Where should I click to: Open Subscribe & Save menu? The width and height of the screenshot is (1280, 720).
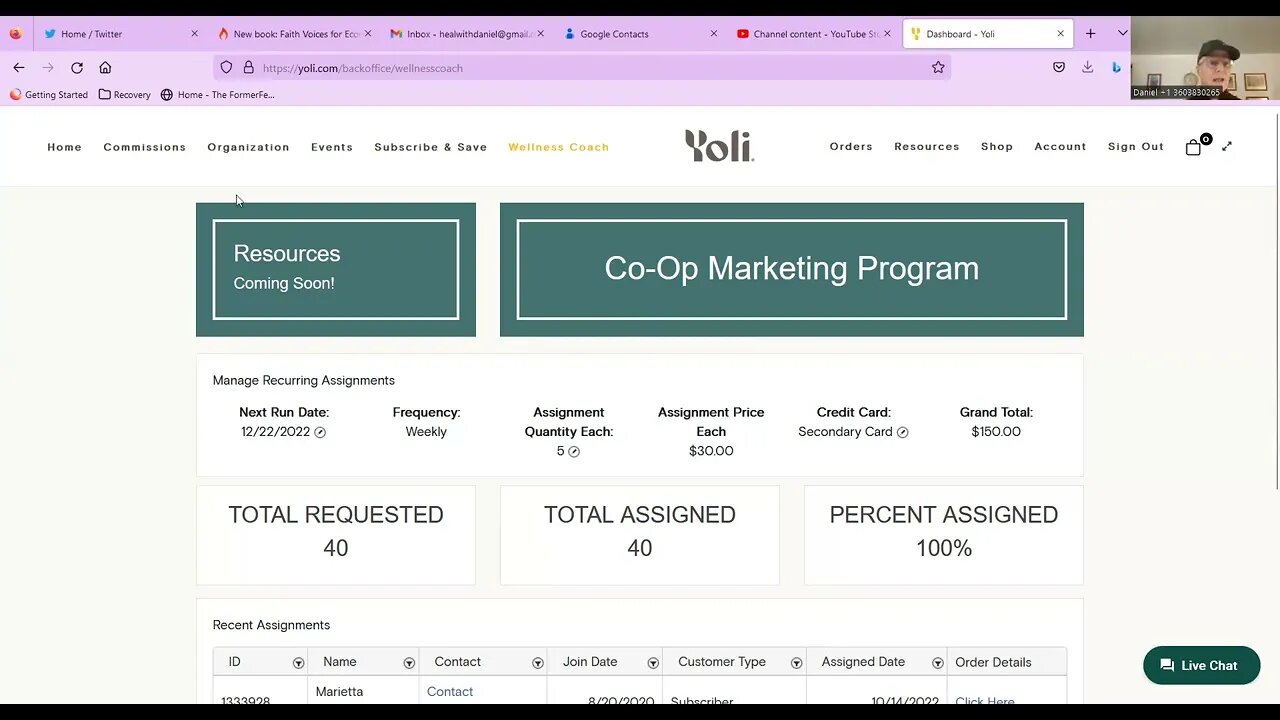coord(431,147)
